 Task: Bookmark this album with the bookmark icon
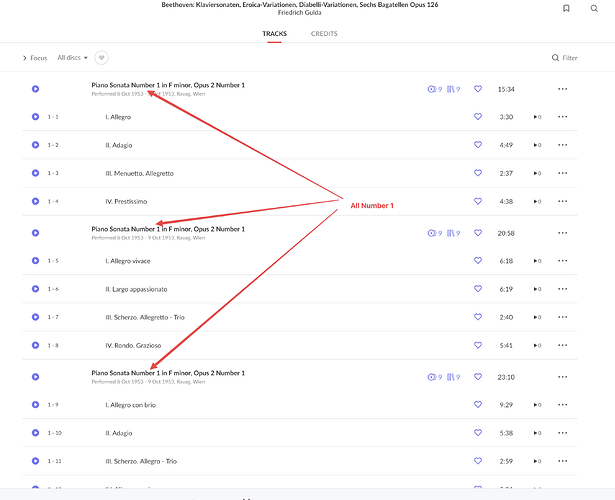click(x=566, y=8)
